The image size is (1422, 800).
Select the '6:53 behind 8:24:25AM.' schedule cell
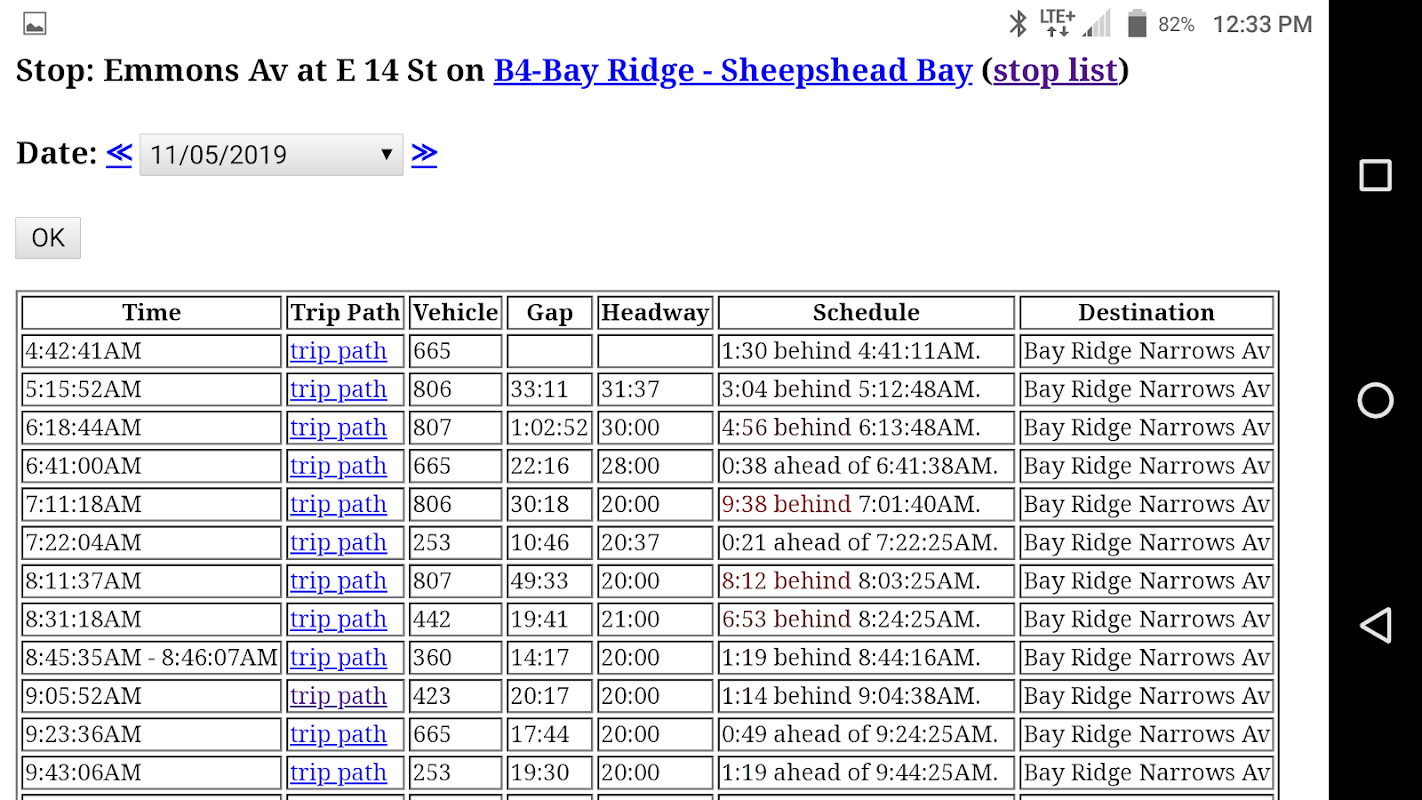click(x=866, y=619)
